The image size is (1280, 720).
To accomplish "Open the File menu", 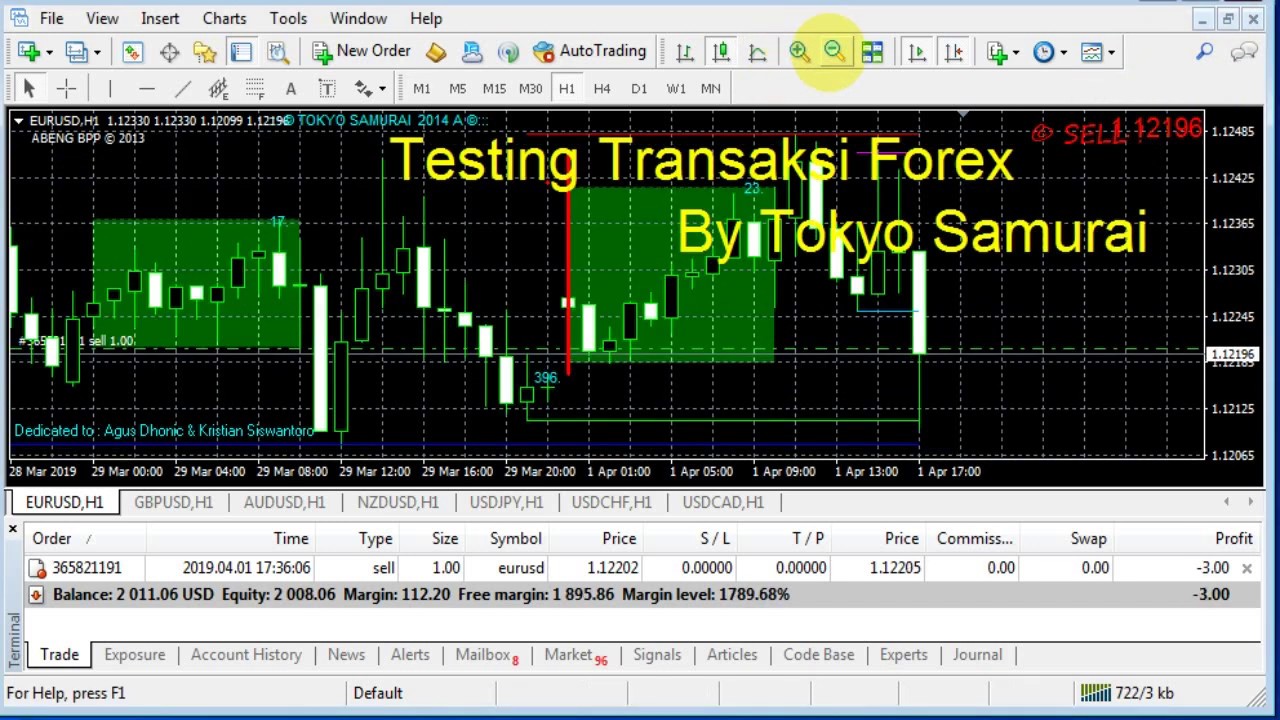I will click(51, 18).
